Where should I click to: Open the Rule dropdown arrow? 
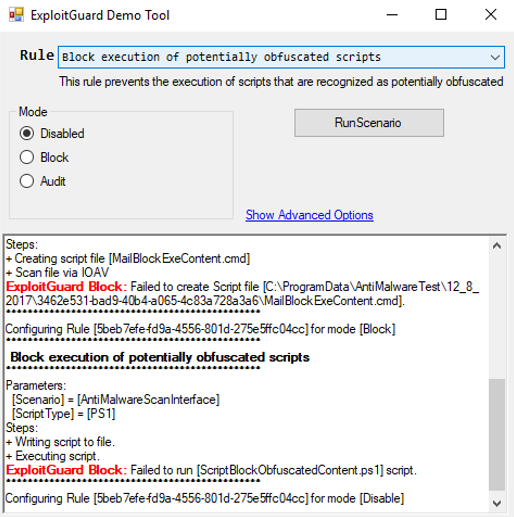495,57
